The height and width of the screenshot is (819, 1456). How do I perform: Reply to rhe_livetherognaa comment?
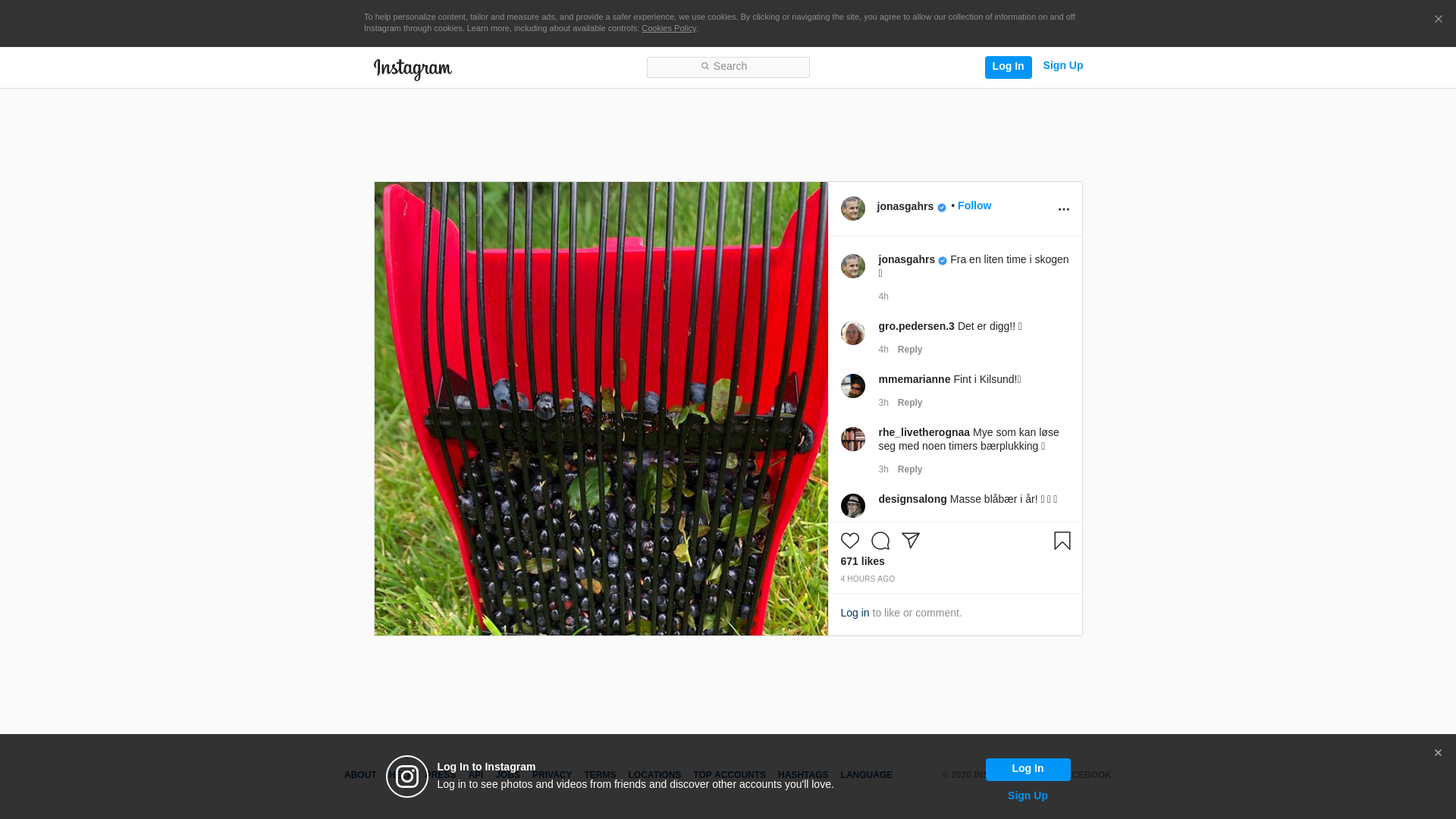tap(909, 469)
